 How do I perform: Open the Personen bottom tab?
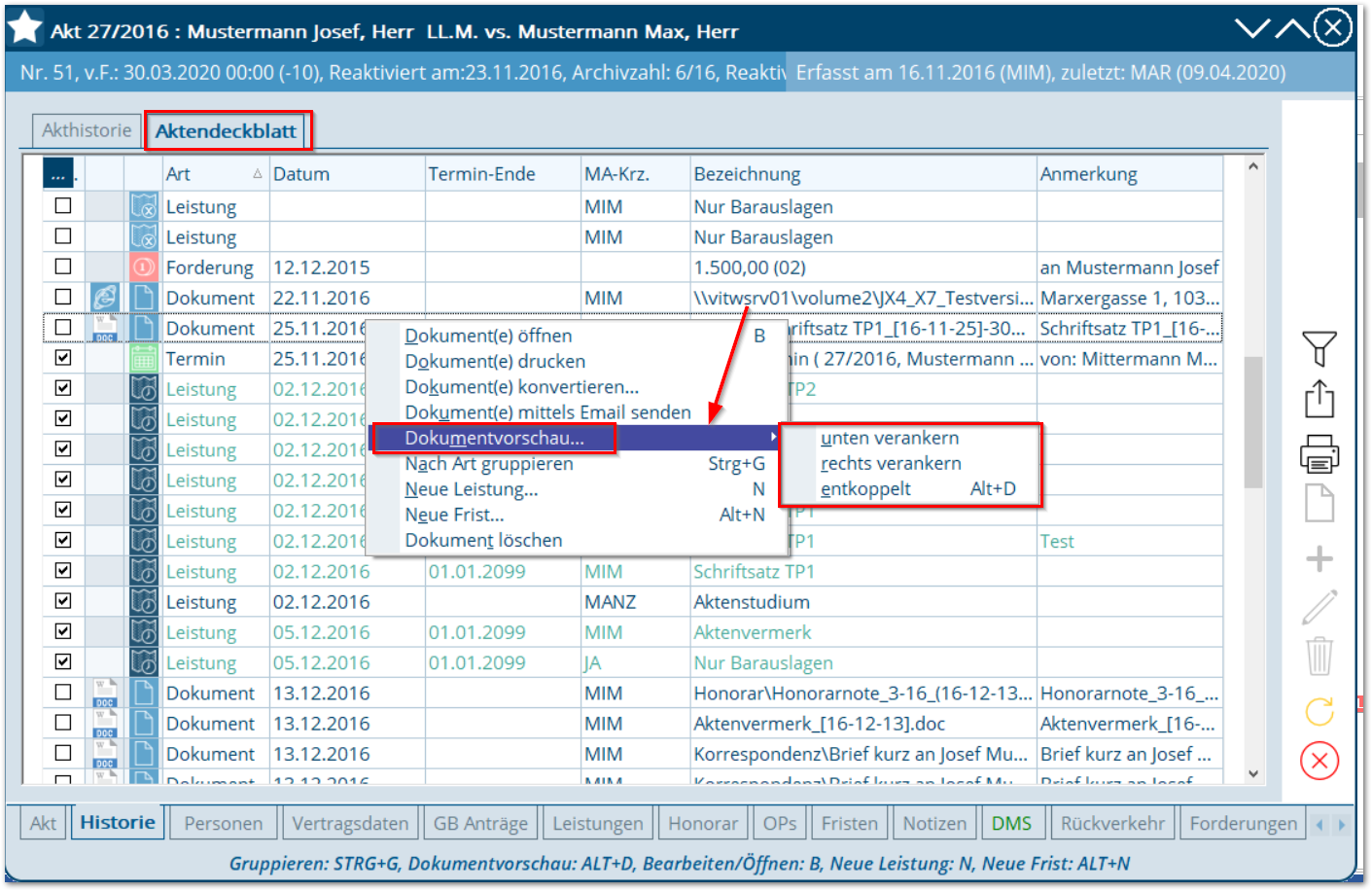[x=224, y=824]
